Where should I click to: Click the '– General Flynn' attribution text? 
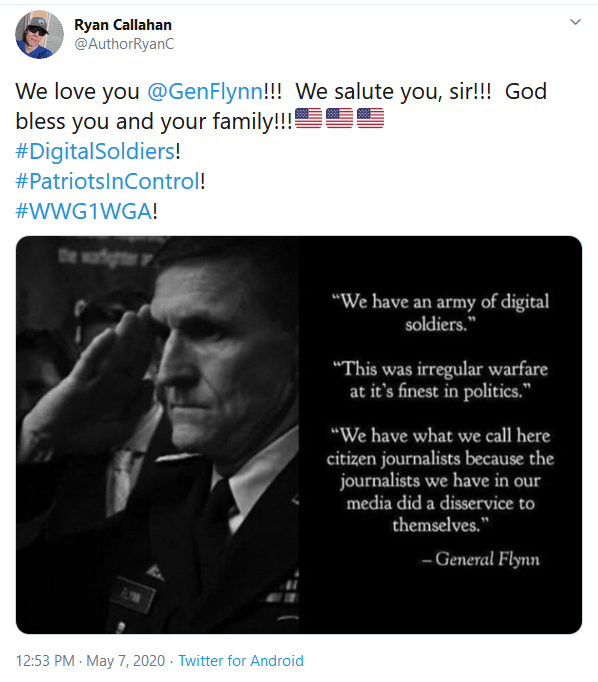481,559
